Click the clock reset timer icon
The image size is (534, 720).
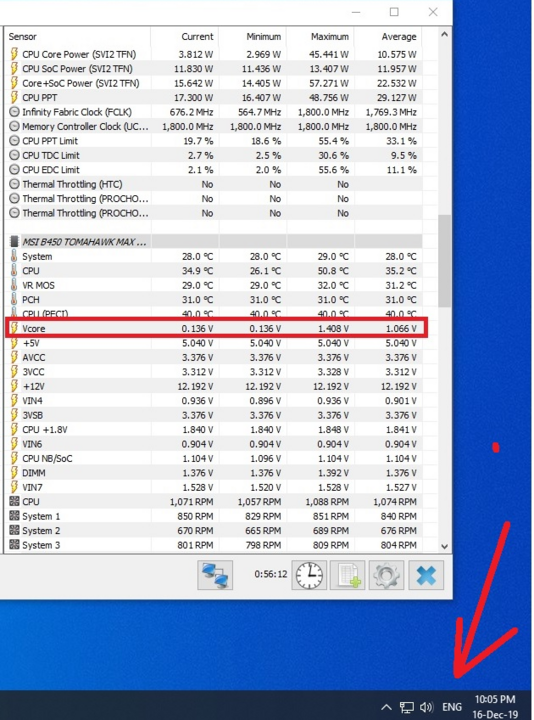tap(309, 575)
